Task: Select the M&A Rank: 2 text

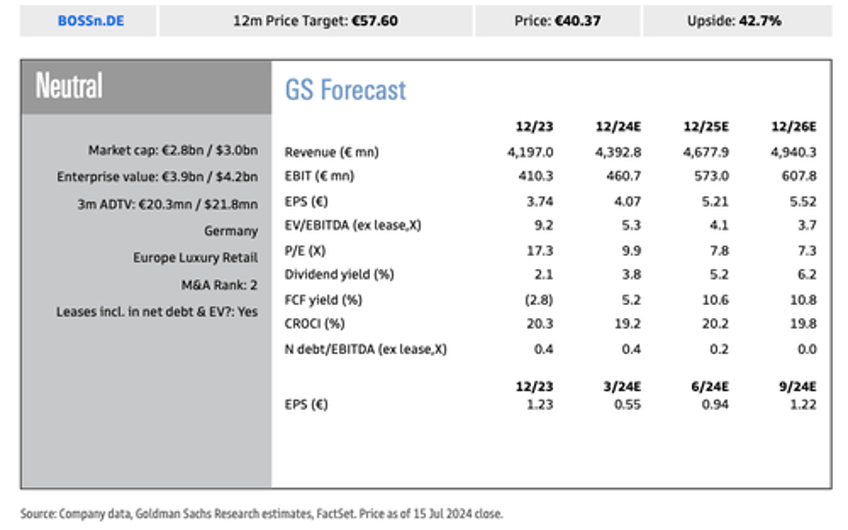Action: pos(220,285)
